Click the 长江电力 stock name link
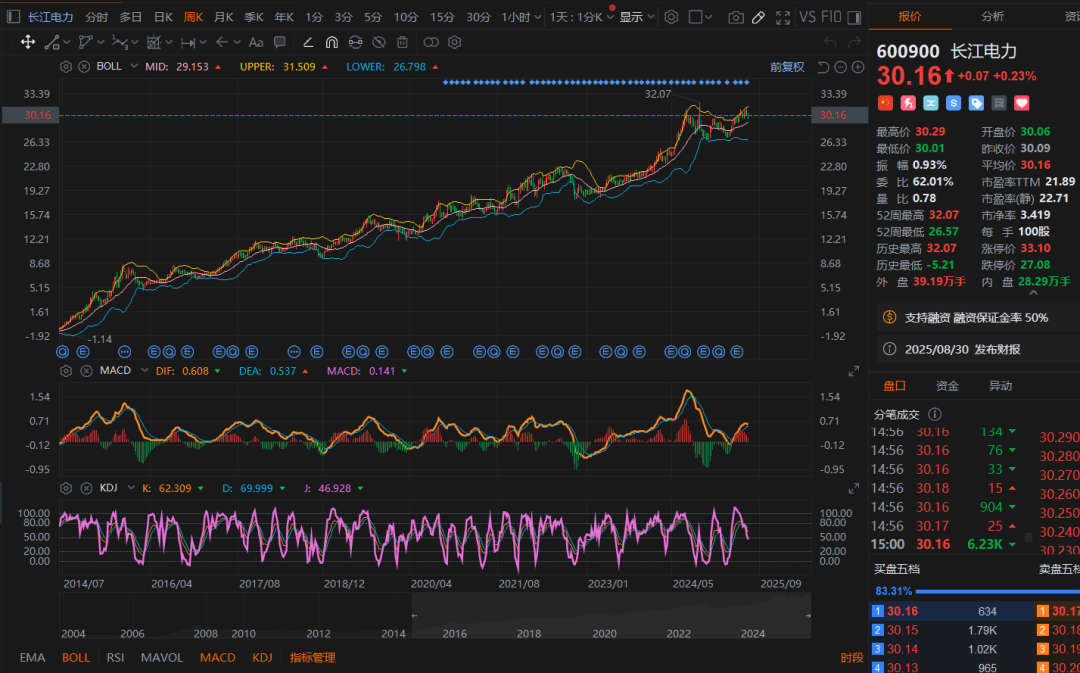 point(50,17)
